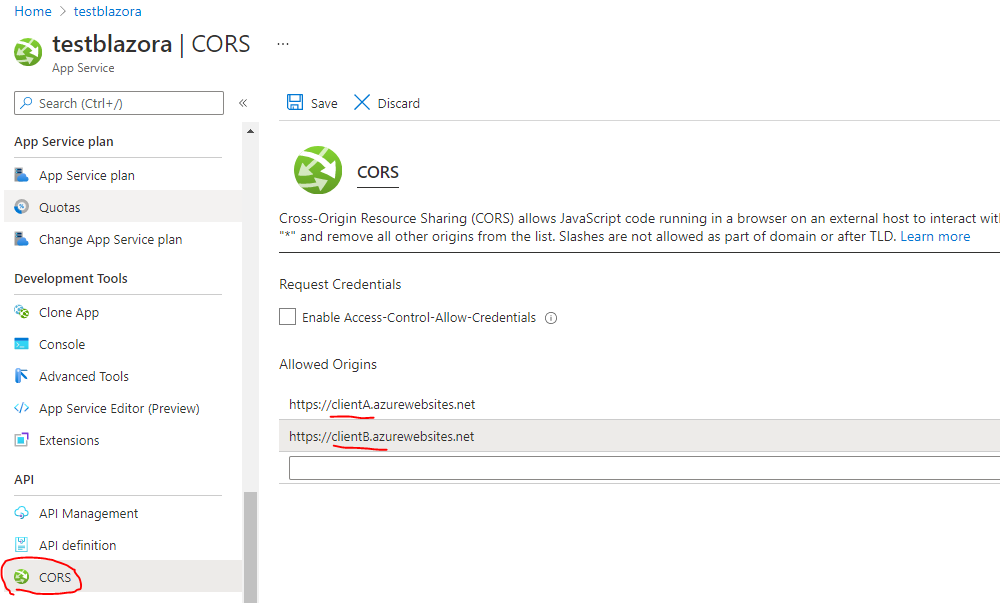Click the search magnifier icon
The height and width of the screenshot is (603, 1000).
26,103
